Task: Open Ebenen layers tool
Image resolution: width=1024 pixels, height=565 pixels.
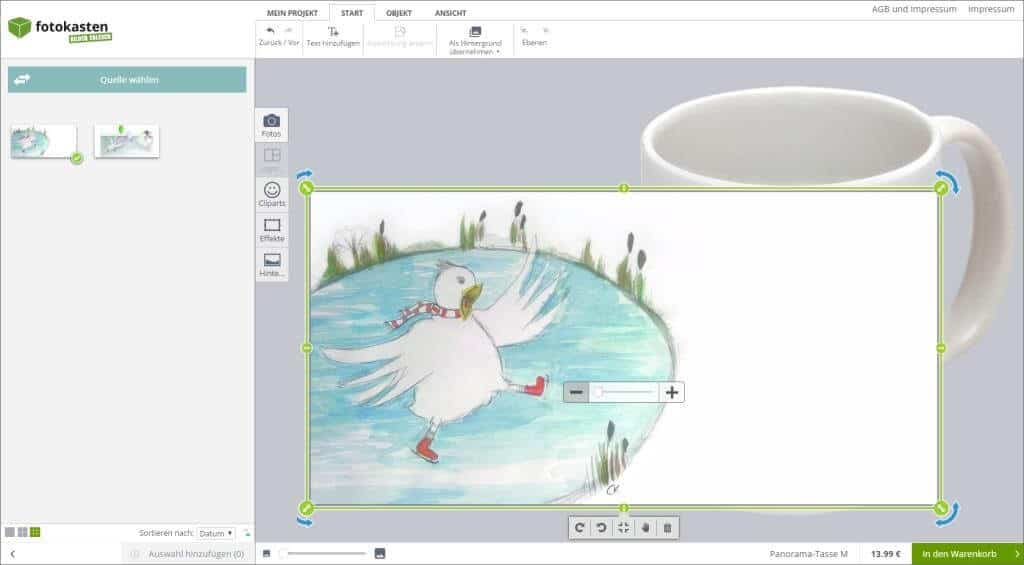Action: coord(534,37)
